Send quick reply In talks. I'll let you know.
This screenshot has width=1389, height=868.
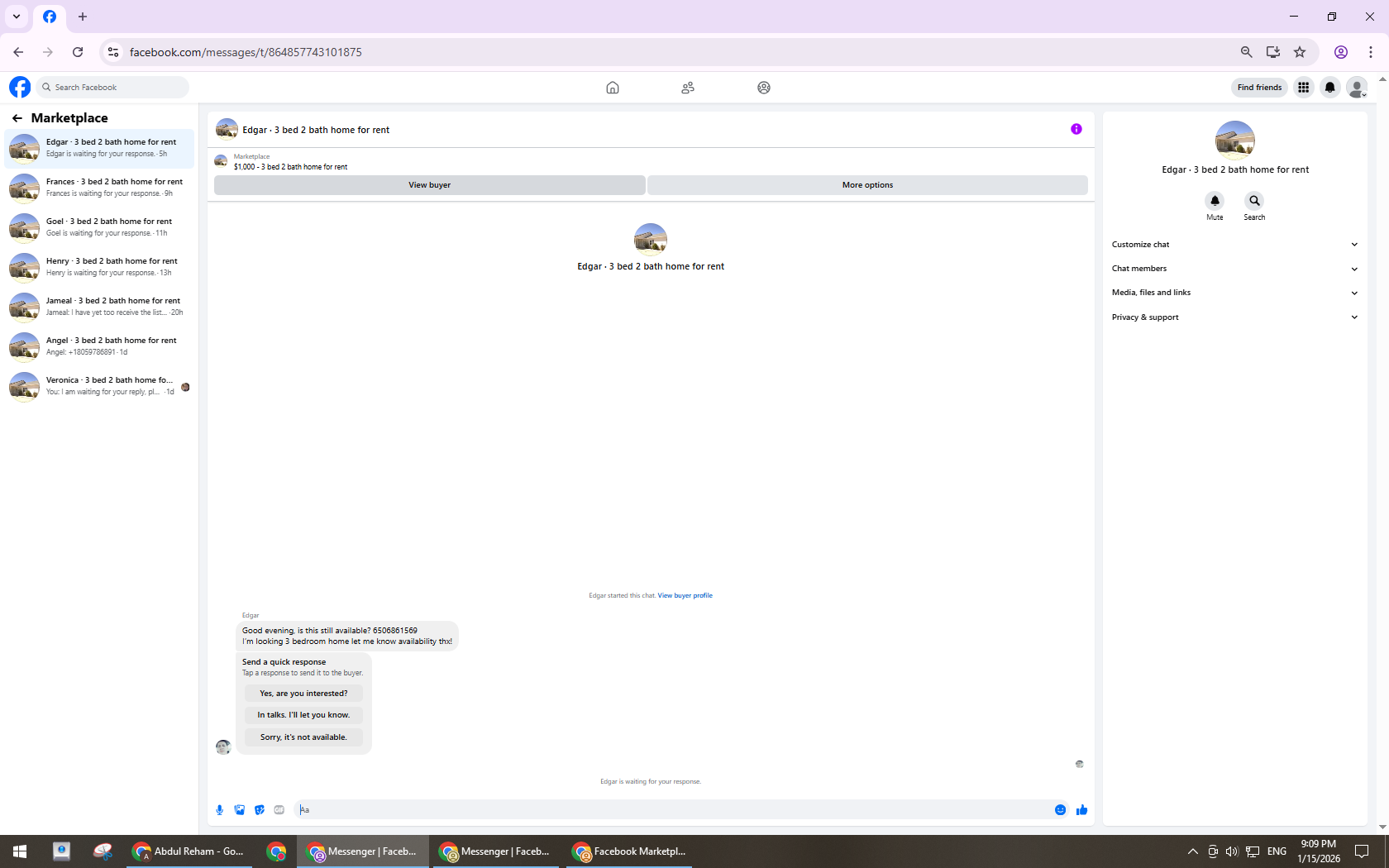coord(303,715)
